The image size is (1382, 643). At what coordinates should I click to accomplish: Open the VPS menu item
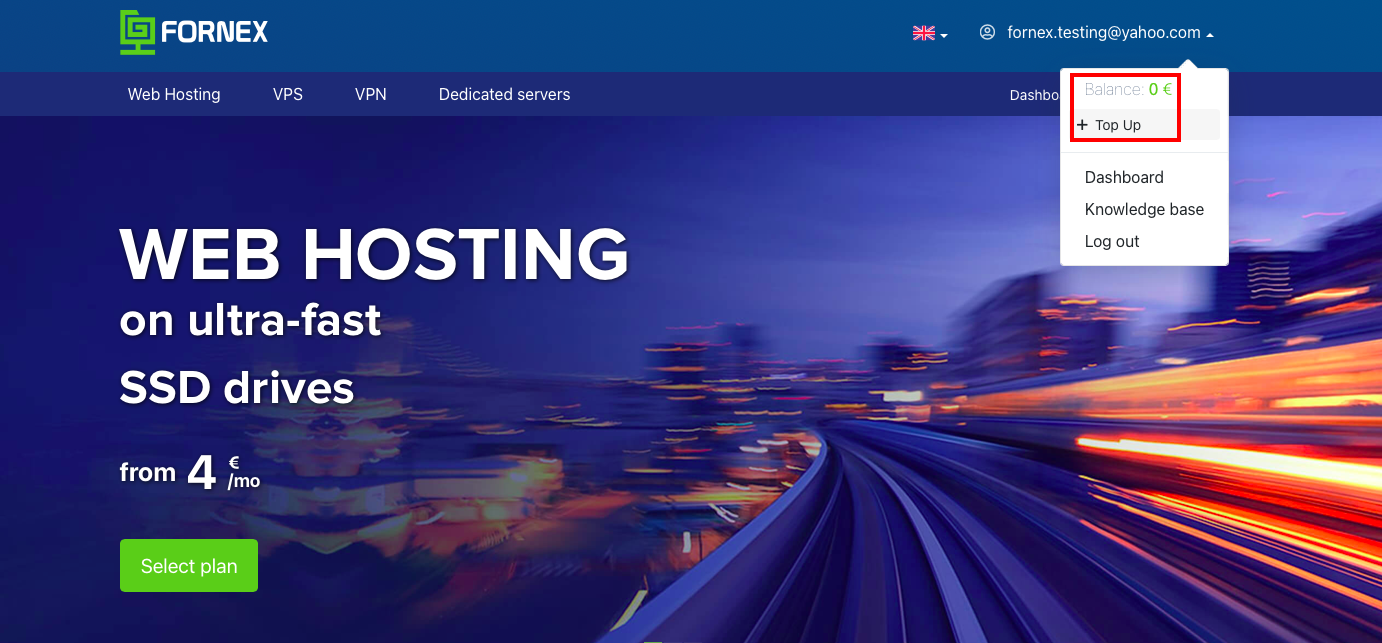tap(288, 94)
